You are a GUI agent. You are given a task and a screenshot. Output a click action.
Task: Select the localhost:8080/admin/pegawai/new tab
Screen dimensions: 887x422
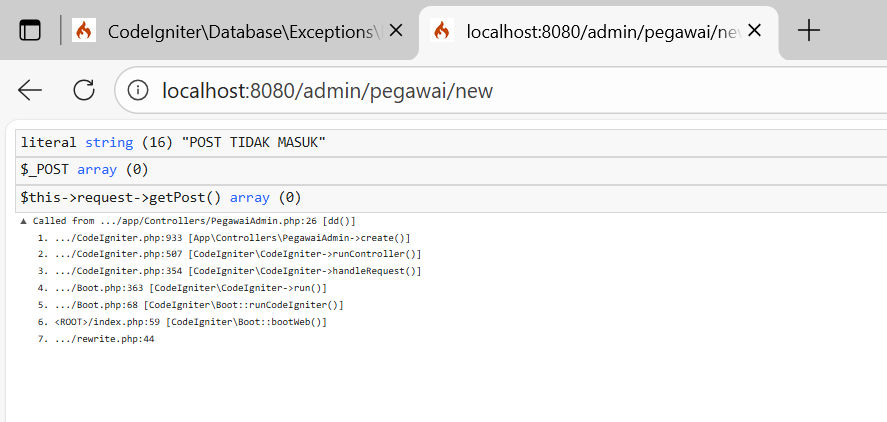600,31
